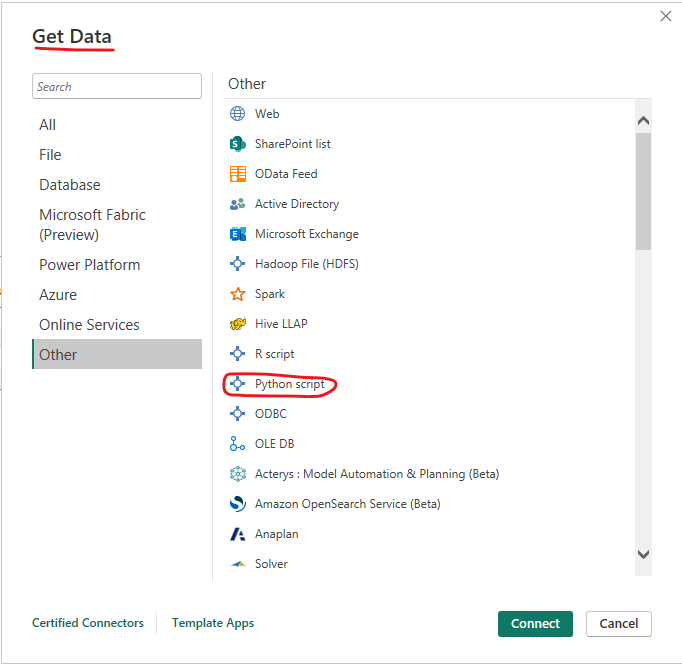Viewport: 682px width, 664px height.
Task: Open the Certified Connectors link
Action: [88, 623]
